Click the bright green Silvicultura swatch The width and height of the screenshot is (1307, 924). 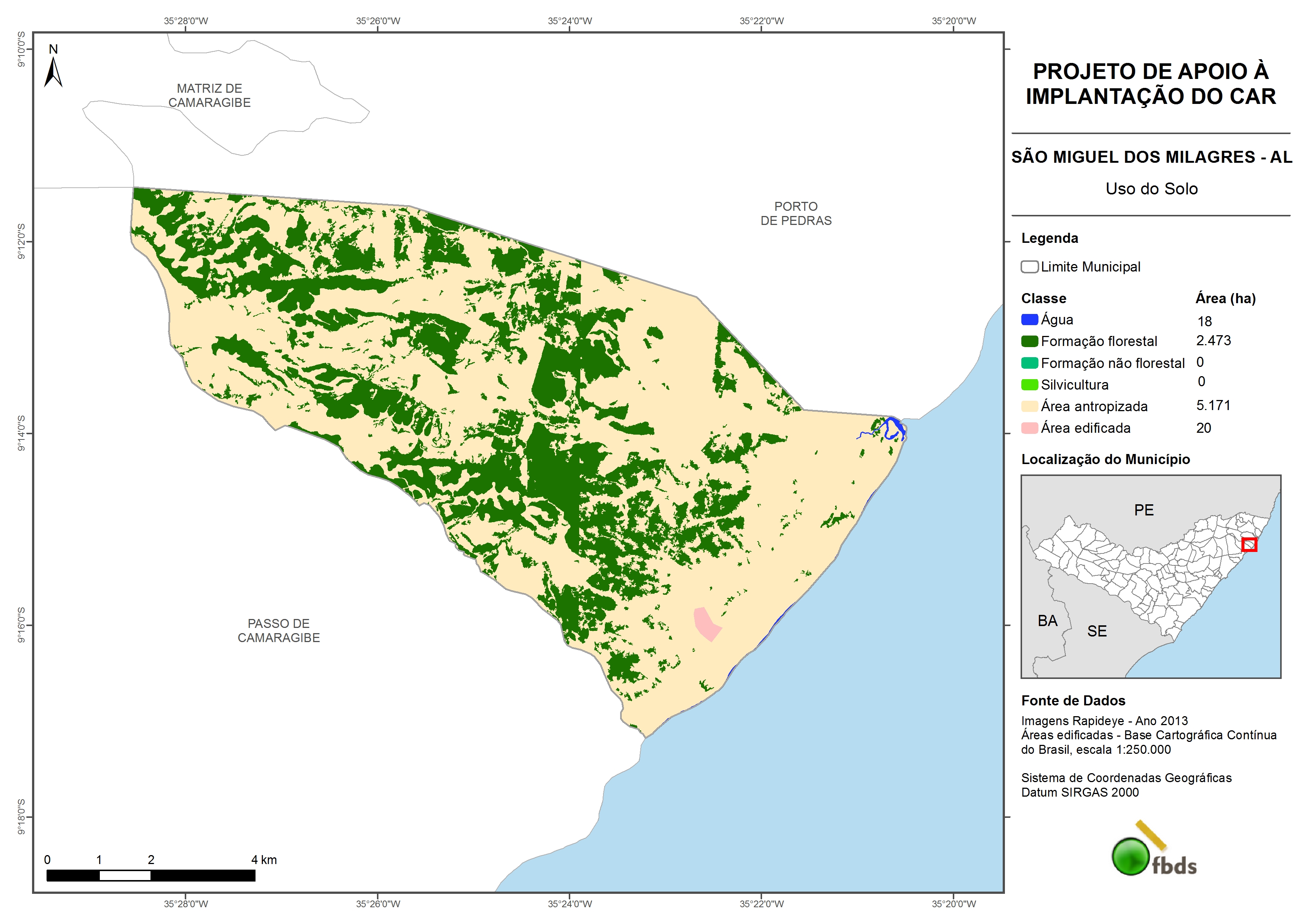[1029, 385]
